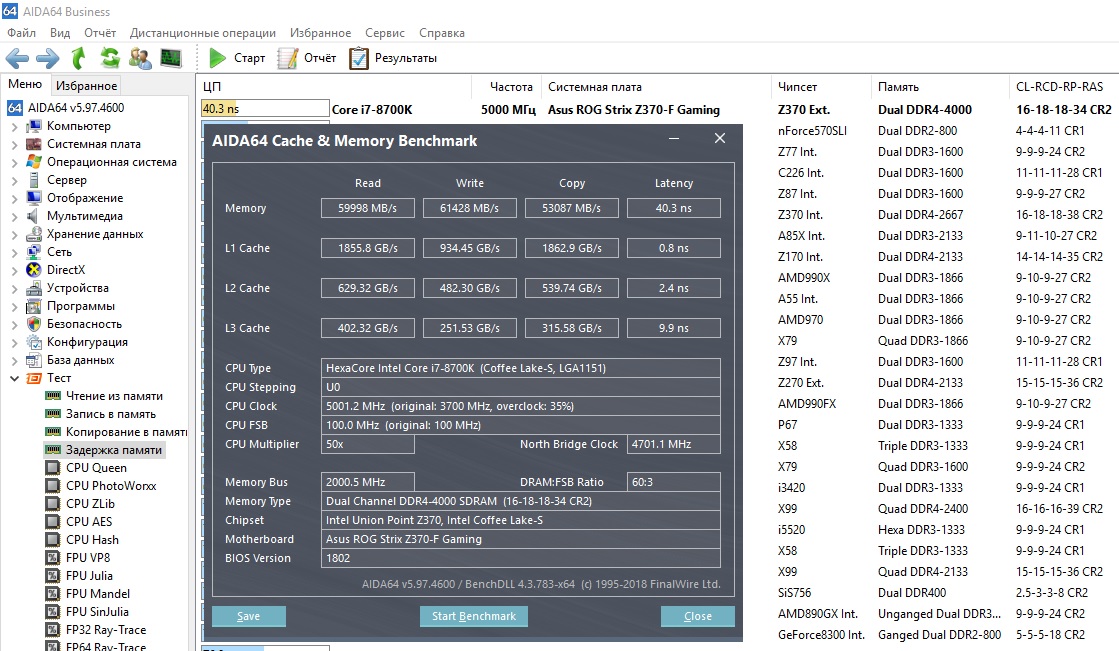Image resolution: width=1119 pixels, height=651 pixels.
Task: Expand the Операционная система node
Action: tap(14, 162)
